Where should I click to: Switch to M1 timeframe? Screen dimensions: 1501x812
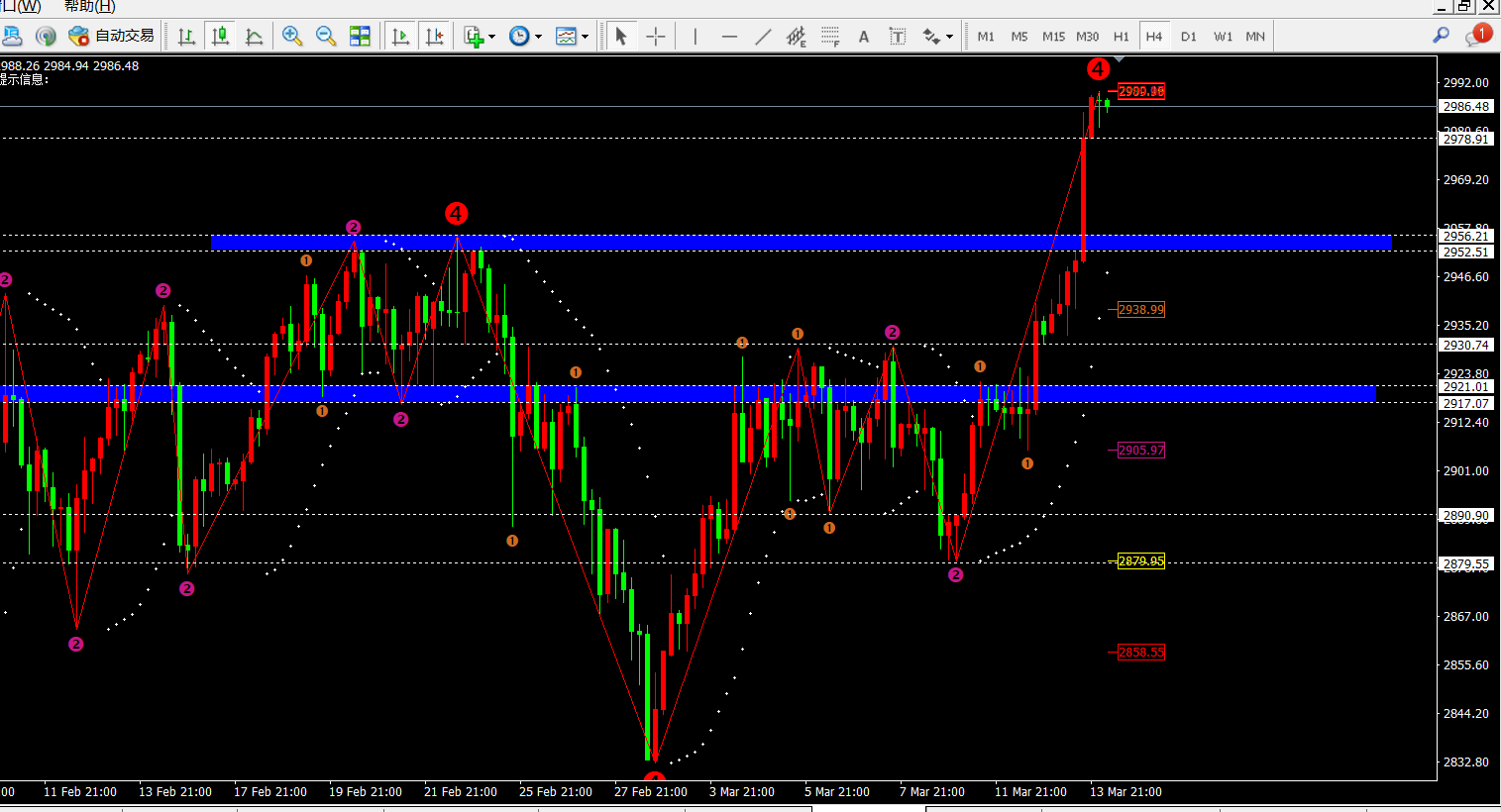pyautogui.click(x=986, y=37)
